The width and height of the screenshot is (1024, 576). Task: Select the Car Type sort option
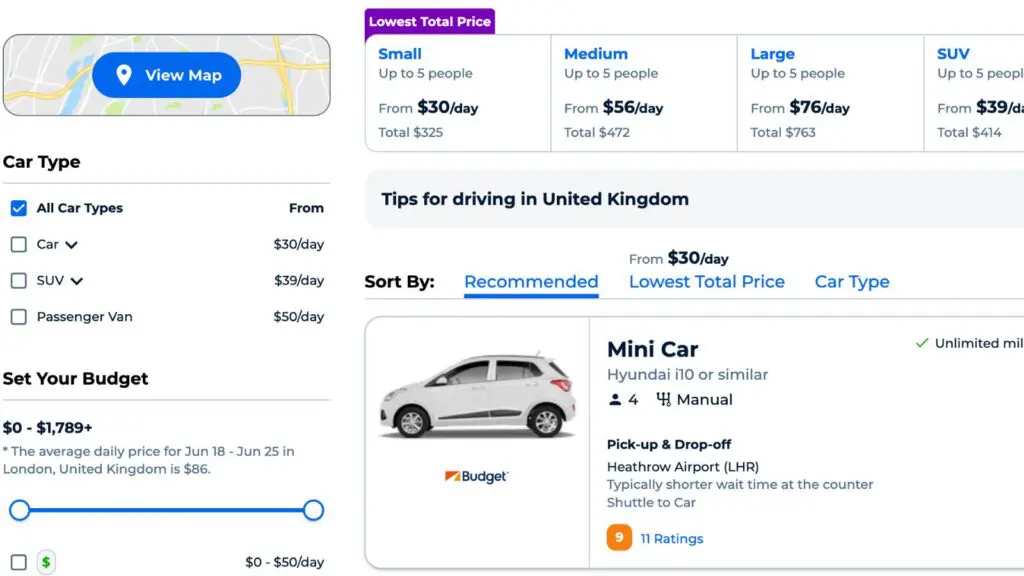coord(851,282)
